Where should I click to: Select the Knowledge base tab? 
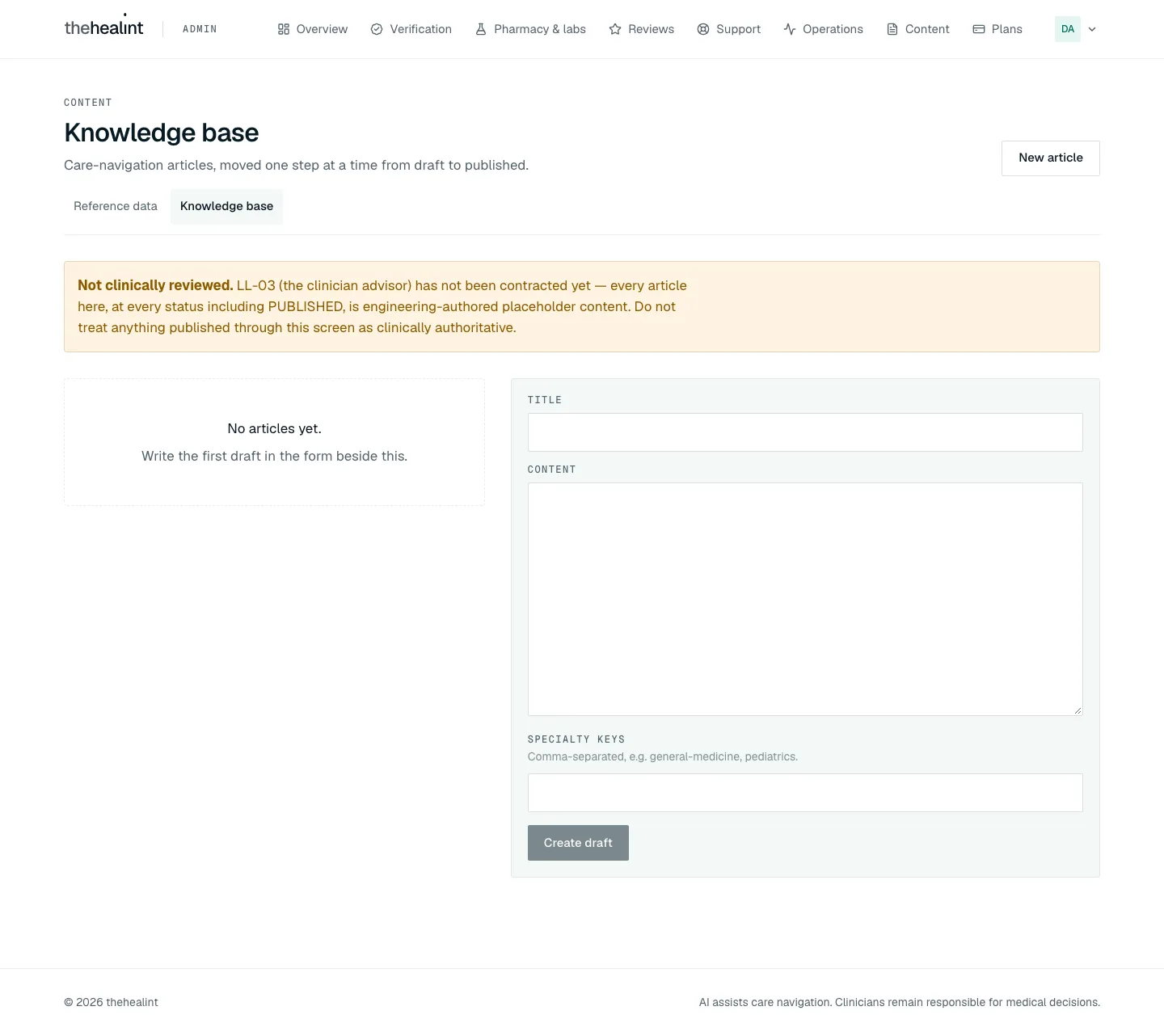226,206
